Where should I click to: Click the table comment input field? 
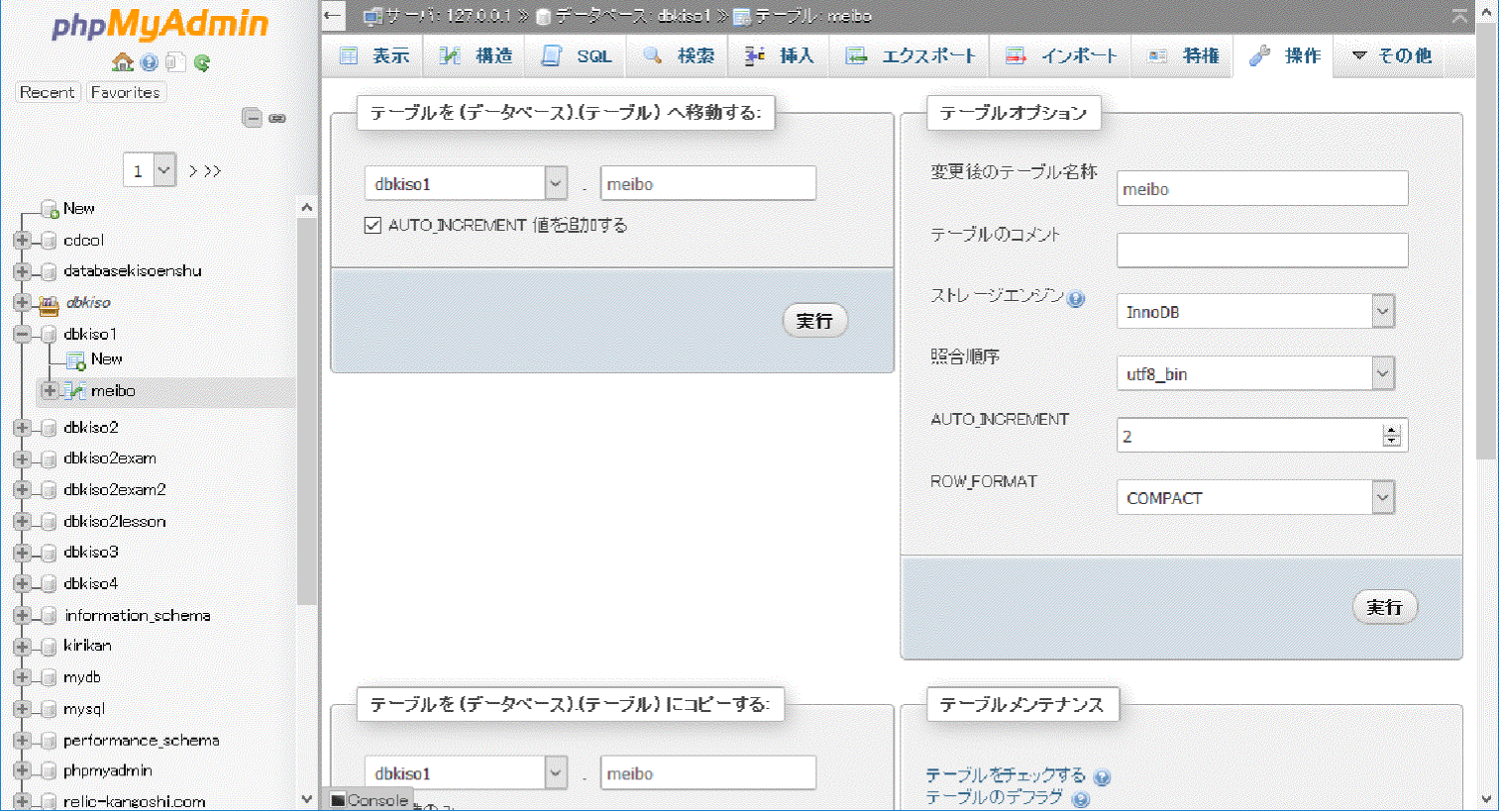coord(1261,251)
